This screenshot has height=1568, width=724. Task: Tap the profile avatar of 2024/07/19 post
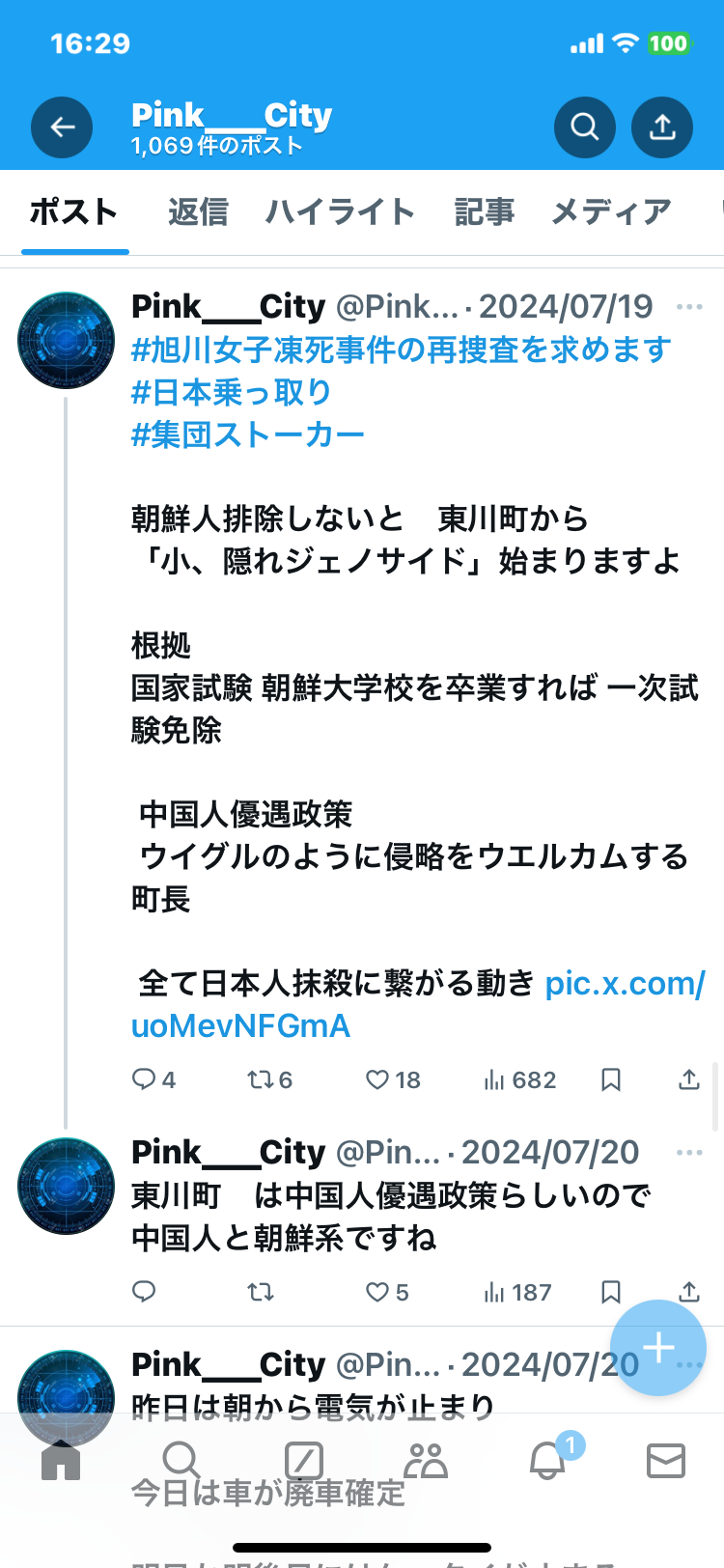66,340
